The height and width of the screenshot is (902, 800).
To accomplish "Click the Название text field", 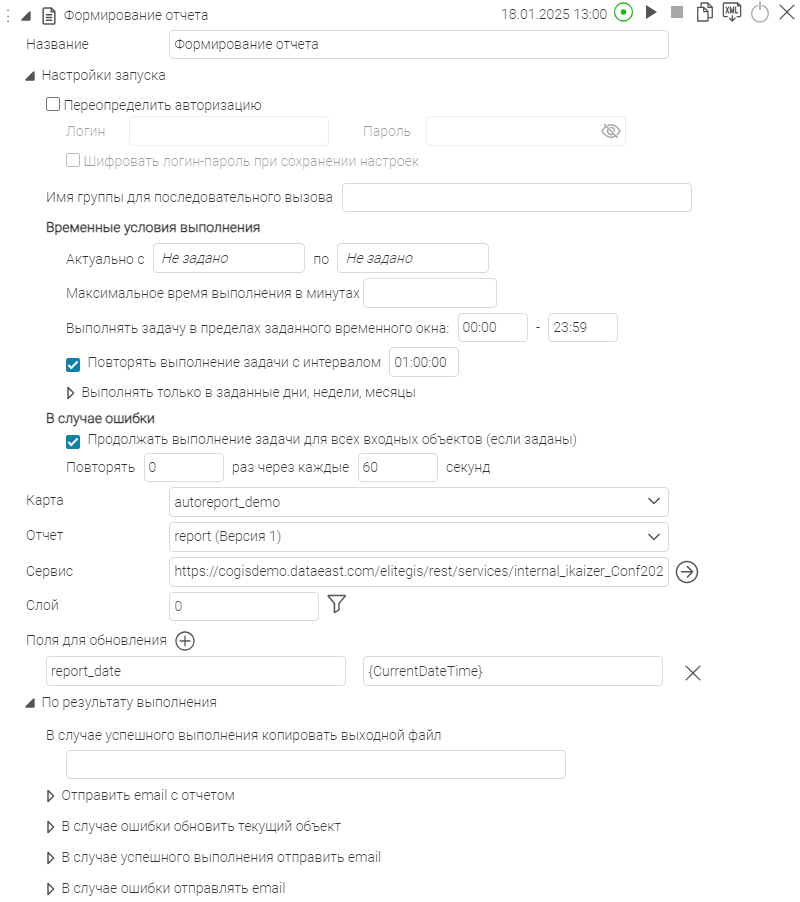I will click(x=418, y=45).
